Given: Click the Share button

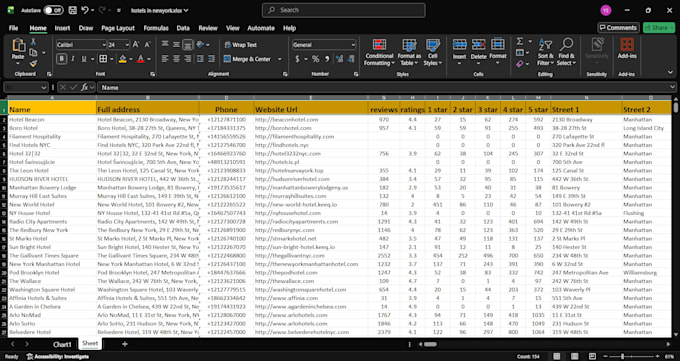Looking at the screenshot, I should pyautogui.click(x=659, y=28).
